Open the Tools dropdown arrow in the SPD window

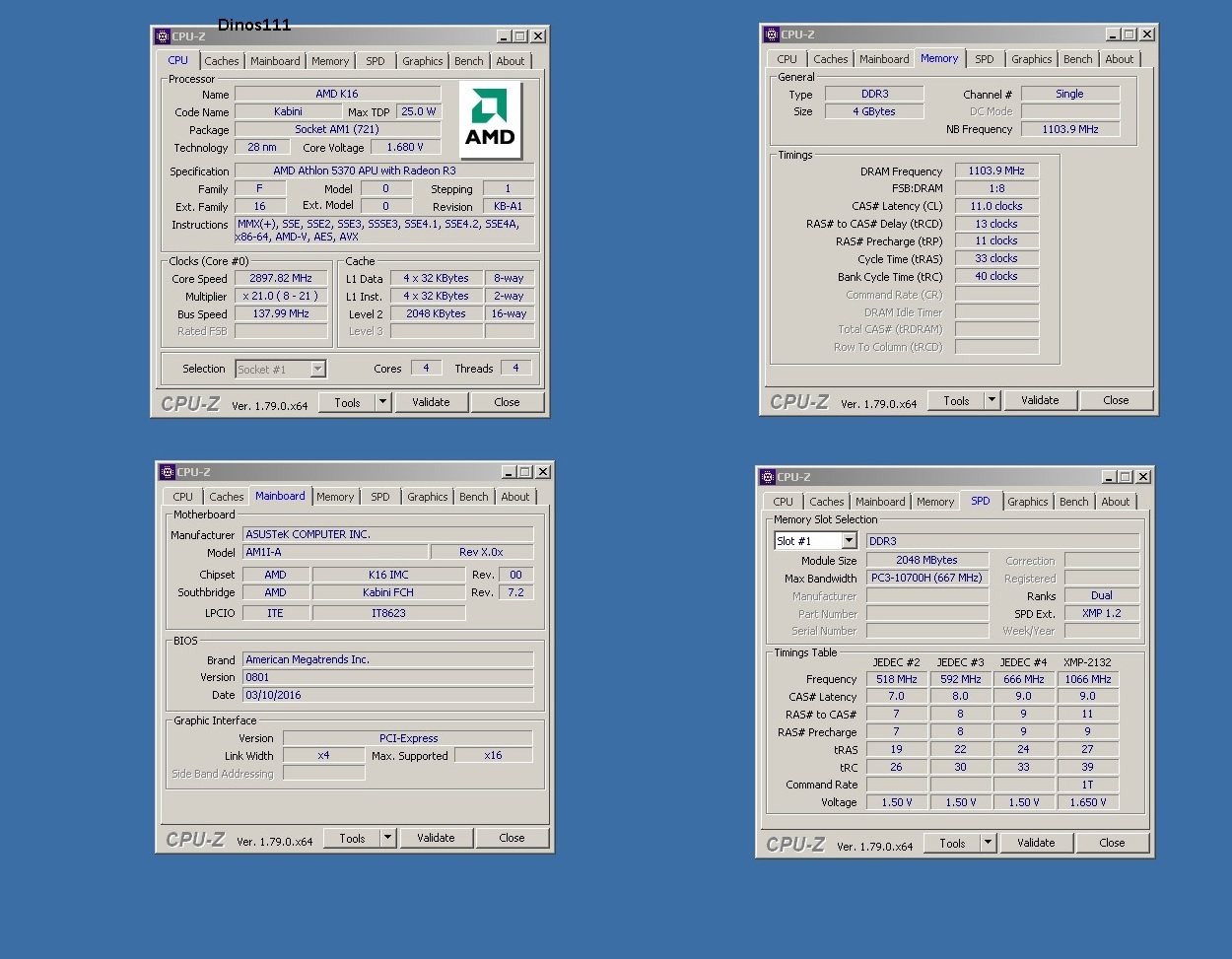989,843
